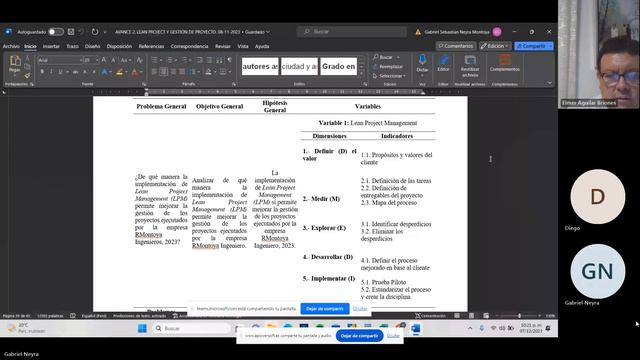Apply the yellow text highlight color
Image resolution: width=640 pixels, height=360 pixels.
click(119, 72)
